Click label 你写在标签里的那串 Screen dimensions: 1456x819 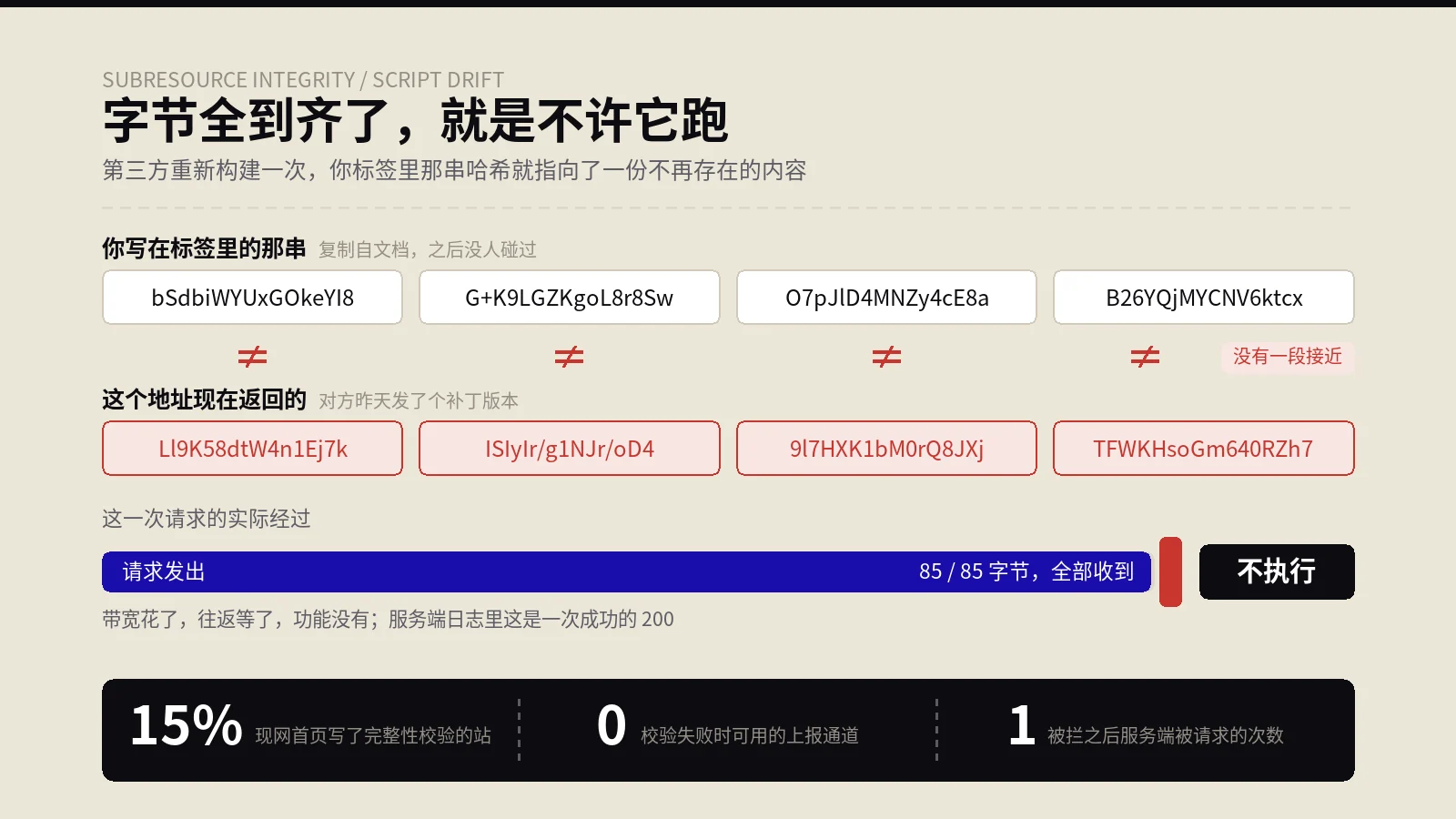click(x=204, y=248)
